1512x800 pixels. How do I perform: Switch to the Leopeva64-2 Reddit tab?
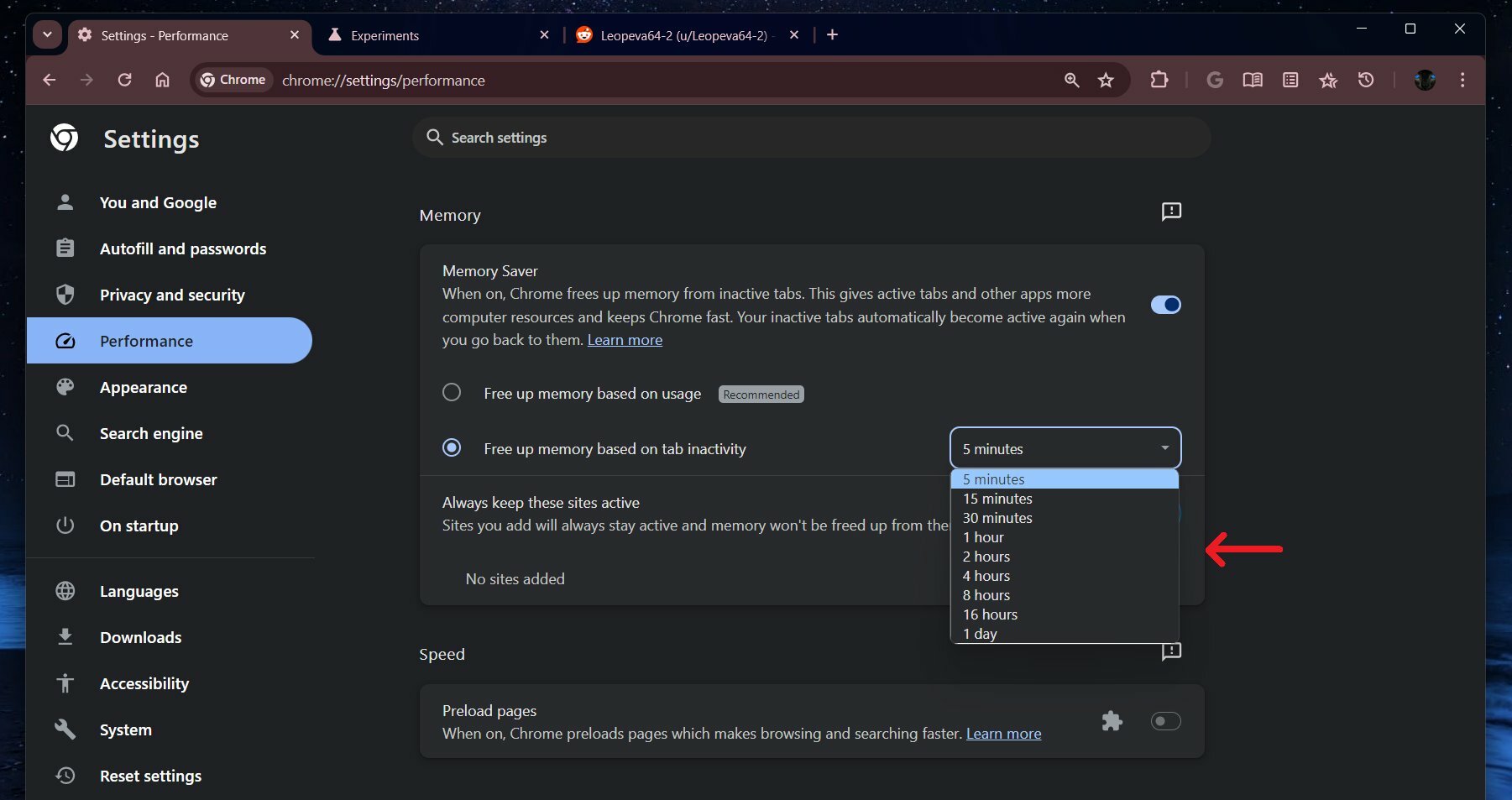pyautogui.click(x=687, y=35)
